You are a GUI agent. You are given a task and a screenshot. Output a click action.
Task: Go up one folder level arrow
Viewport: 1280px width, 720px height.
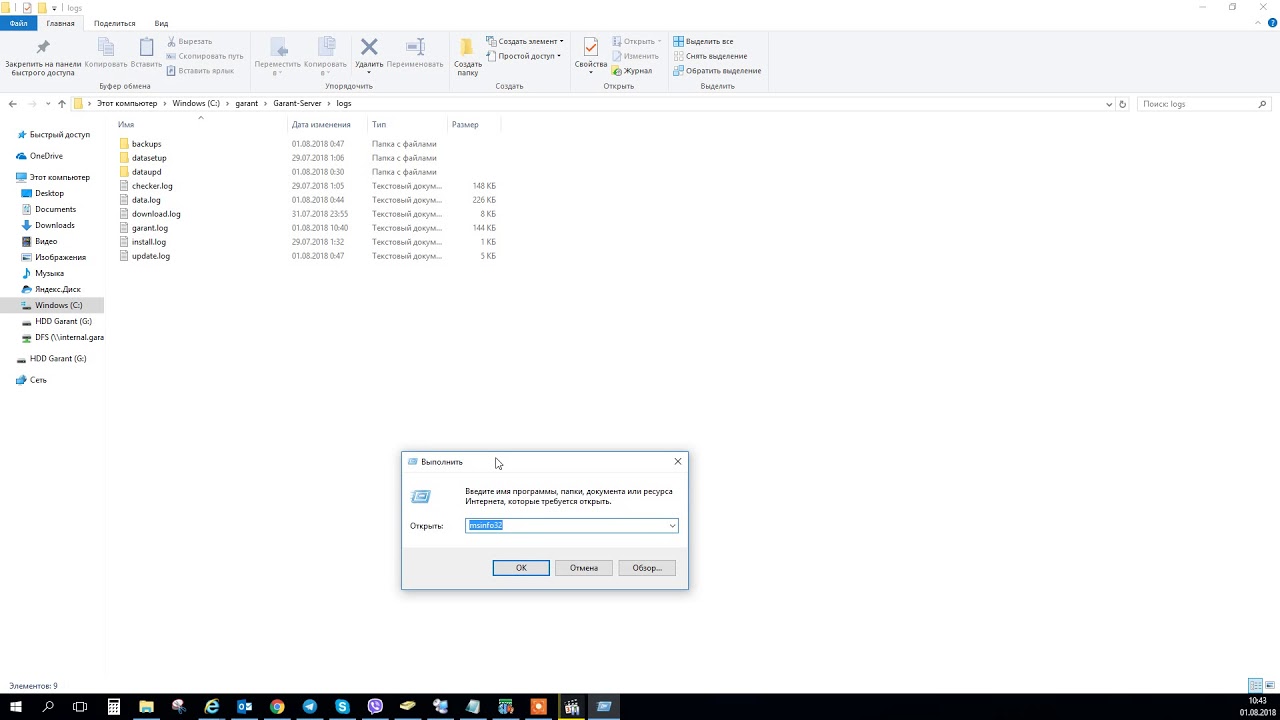coord(62,104)
